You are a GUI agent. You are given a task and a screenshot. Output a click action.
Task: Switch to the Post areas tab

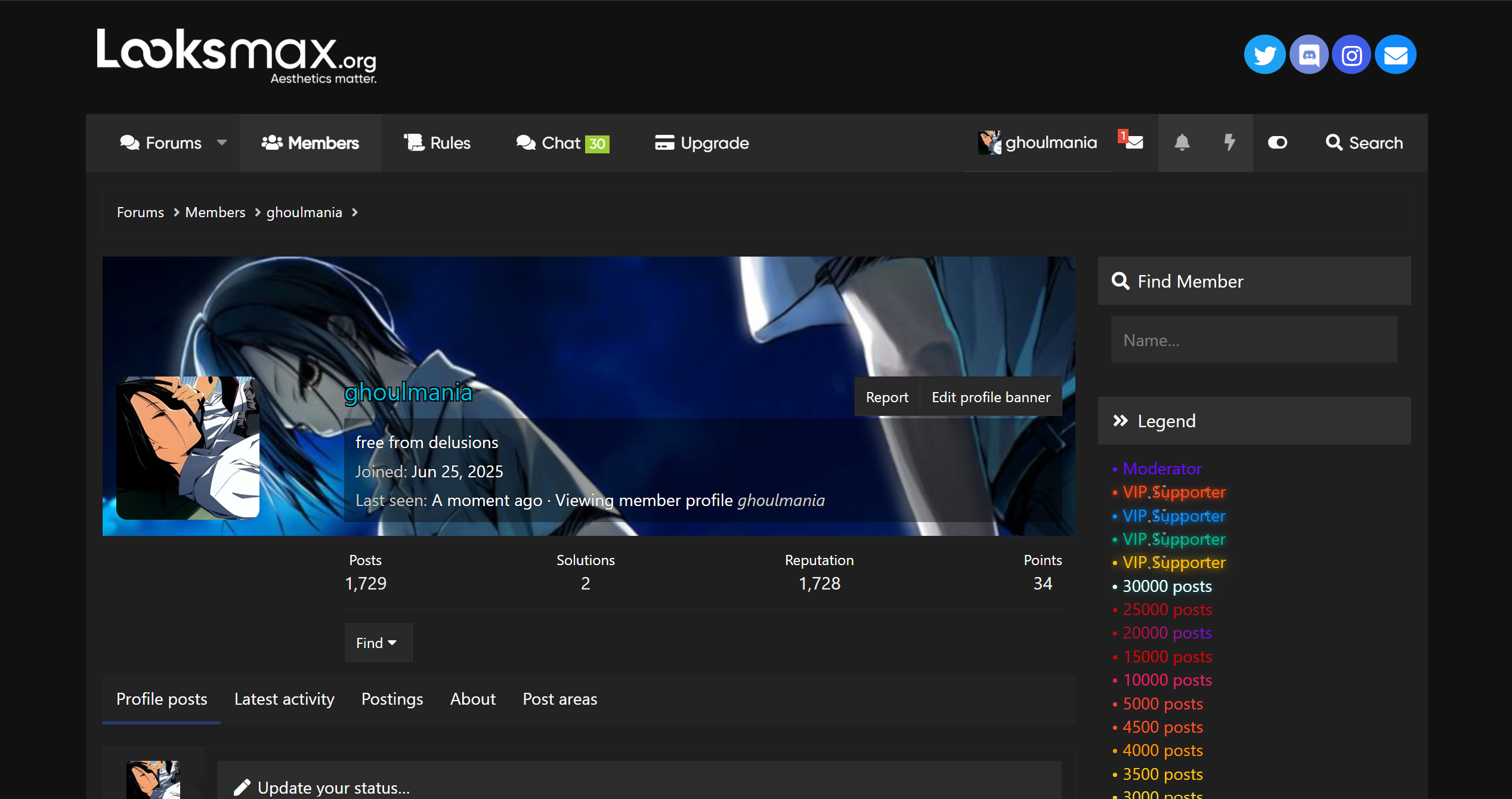point(560,699)
